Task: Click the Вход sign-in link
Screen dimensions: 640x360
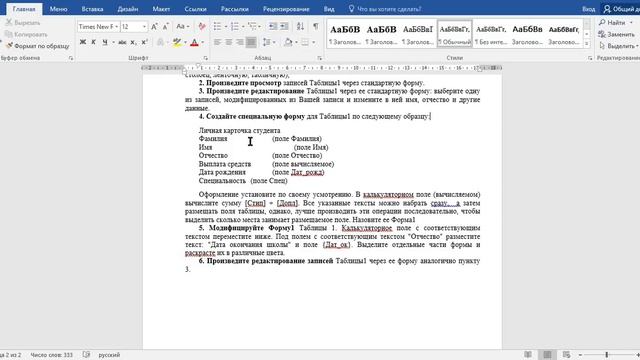Action: coord(588,9)
